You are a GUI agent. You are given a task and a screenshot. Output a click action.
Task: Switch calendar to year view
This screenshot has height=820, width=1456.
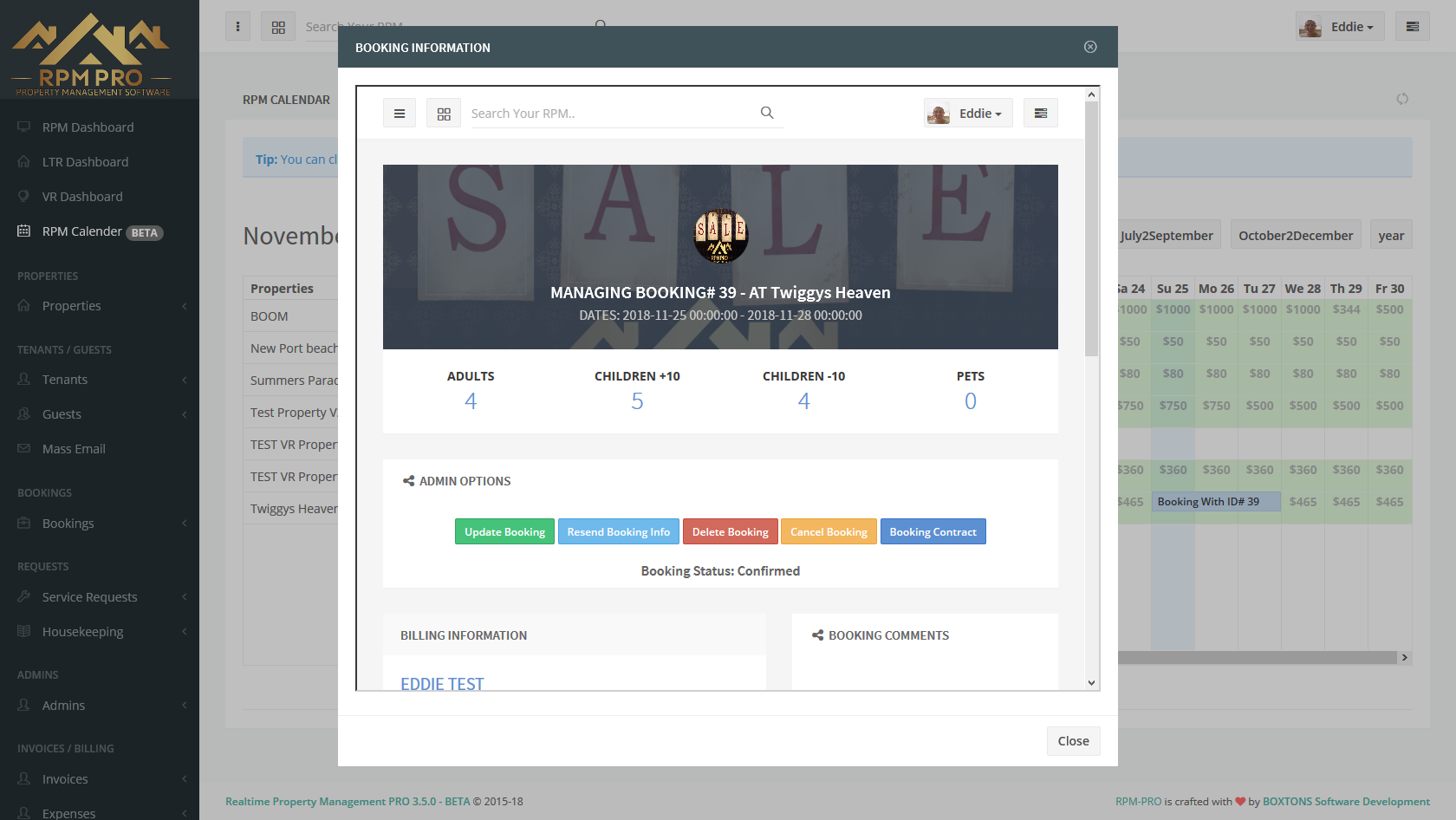1391,235
